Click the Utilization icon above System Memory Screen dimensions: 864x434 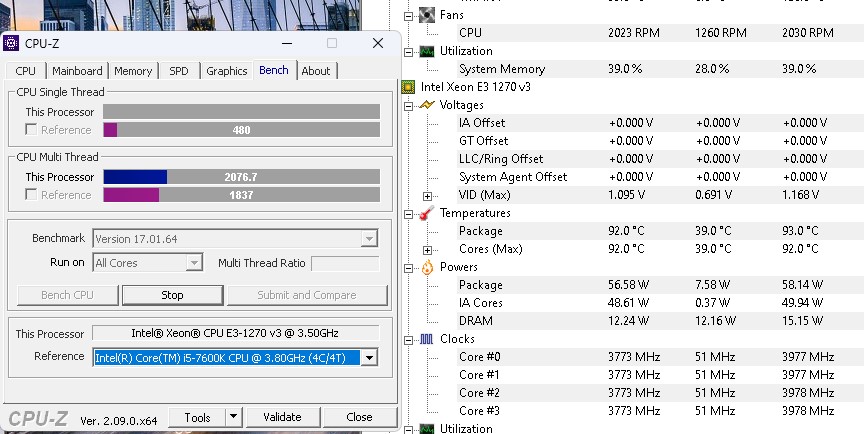[427, 51]
